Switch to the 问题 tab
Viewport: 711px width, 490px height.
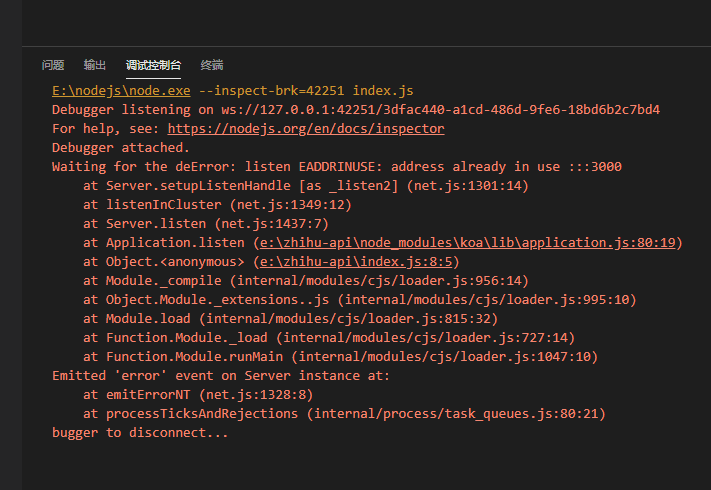pos(53,65)
